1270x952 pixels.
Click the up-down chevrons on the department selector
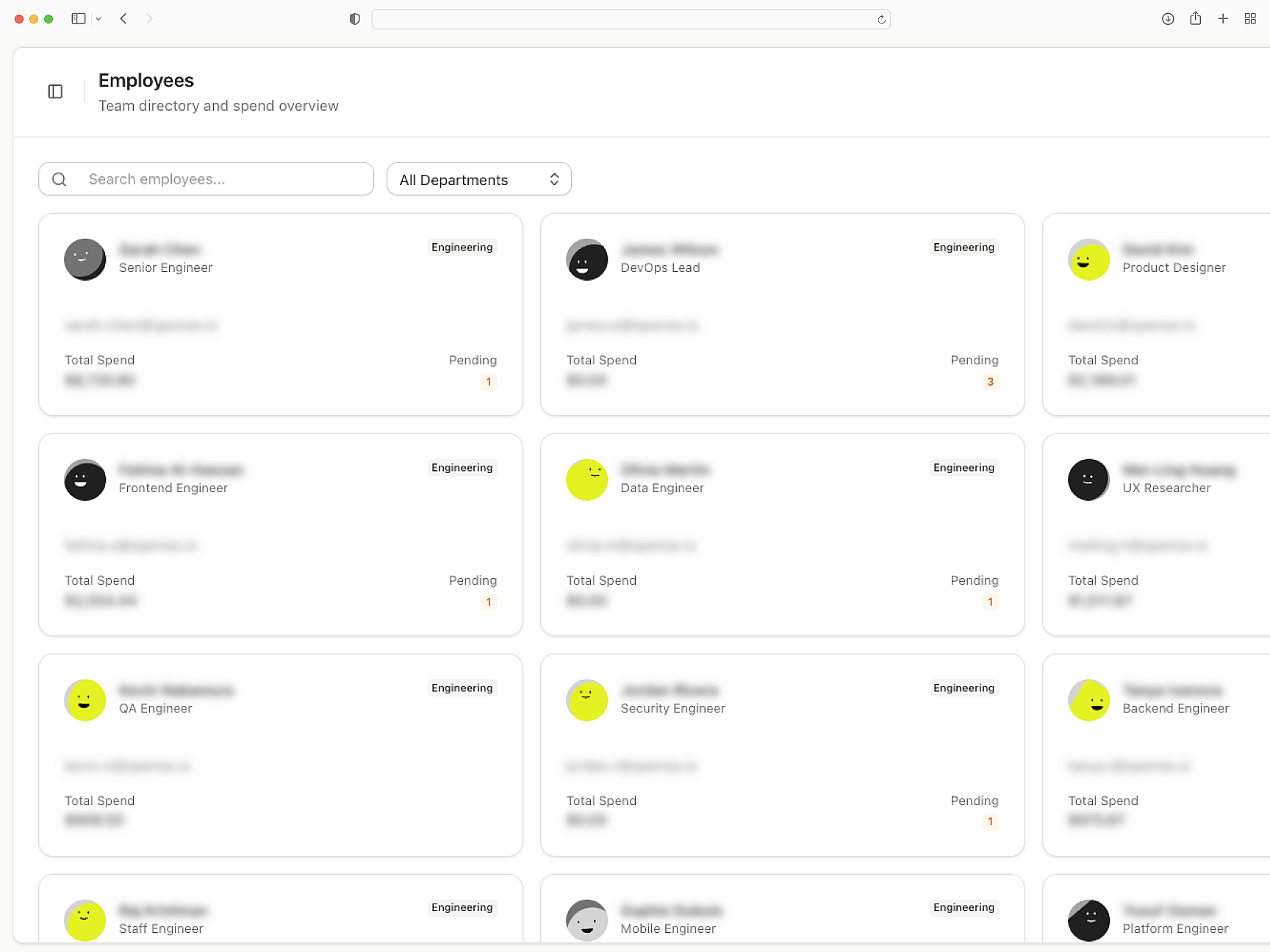[x=555, y=179]
